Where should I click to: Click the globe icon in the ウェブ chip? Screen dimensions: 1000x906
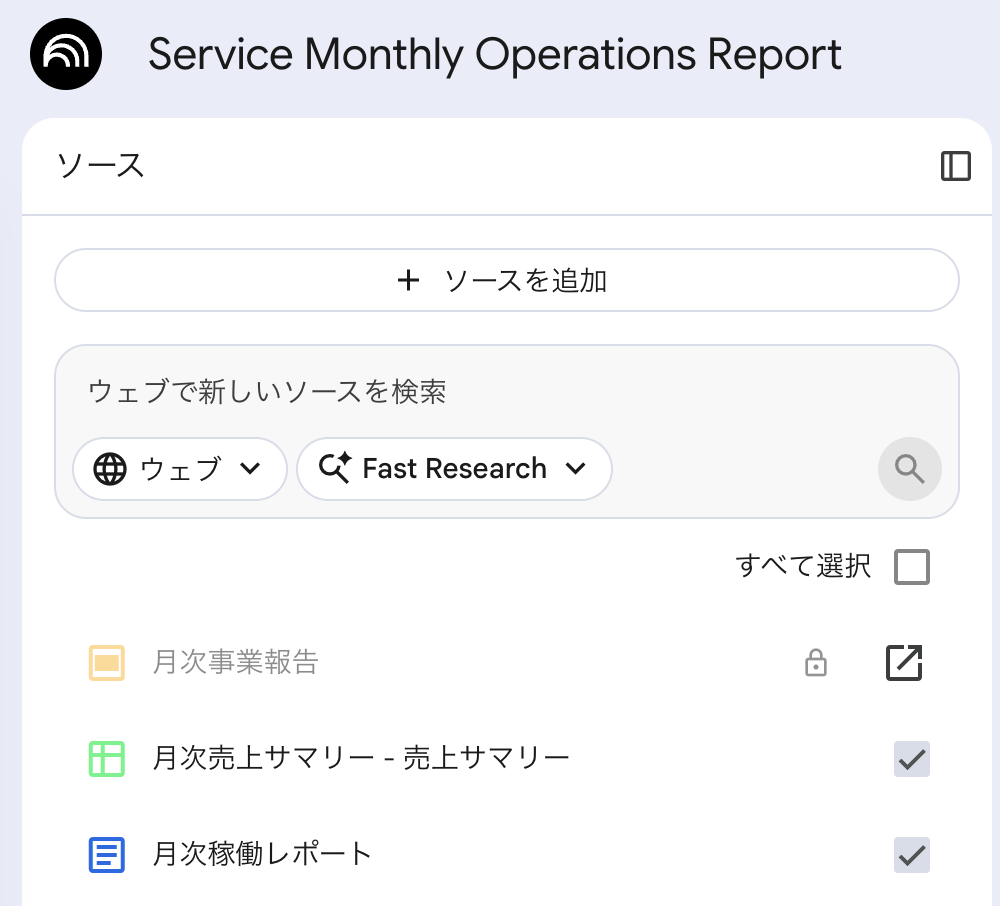pyautogui.click(x=110, y=469)
